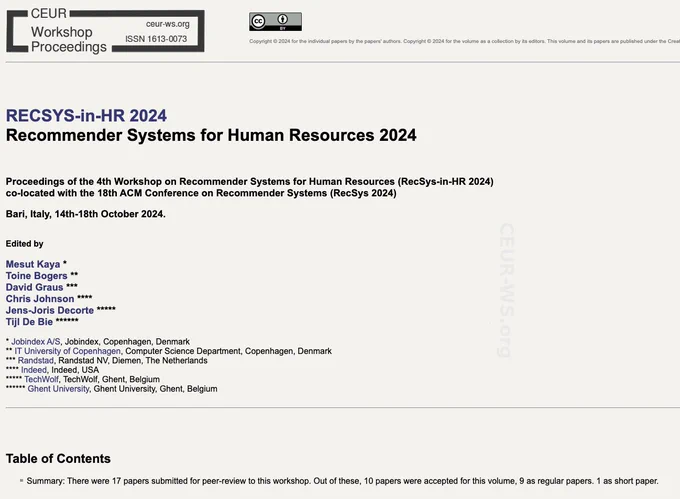Click 'Proceedings of the 4th Workshop' line
680x499 pixels.
click(249, 181)
